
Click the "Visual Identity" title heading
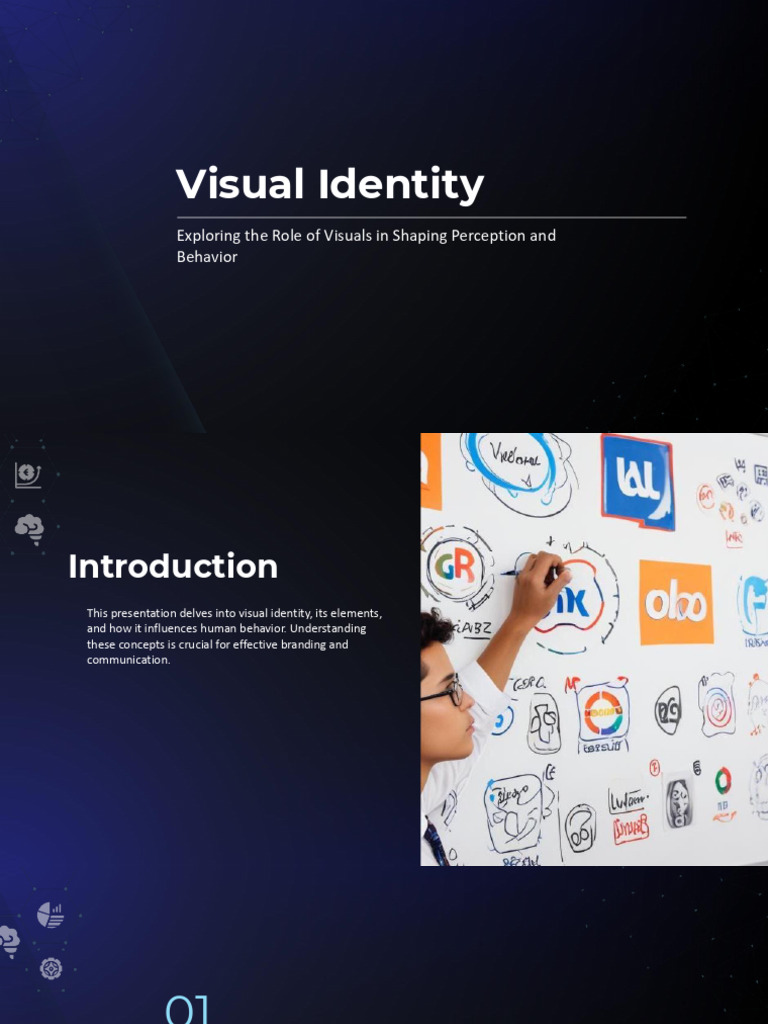[330, 185]
